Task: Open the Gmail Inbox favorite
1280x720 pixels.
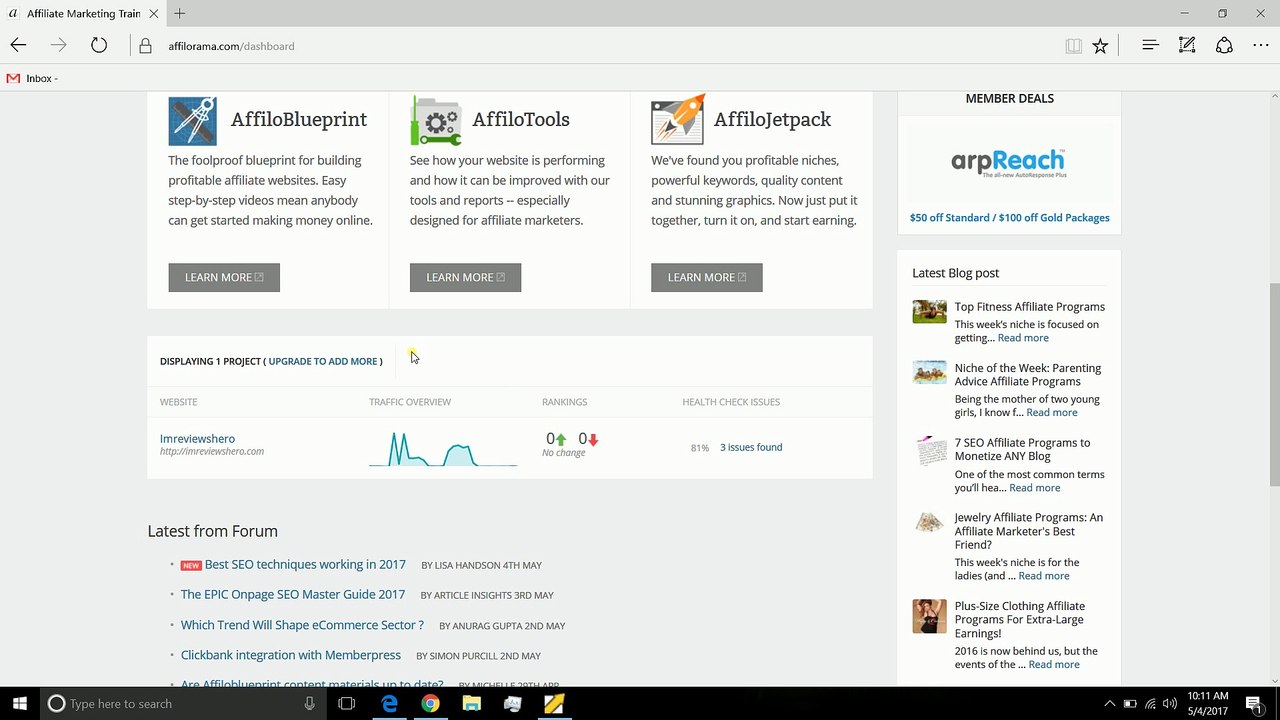Action: click(x=32, y=78)
